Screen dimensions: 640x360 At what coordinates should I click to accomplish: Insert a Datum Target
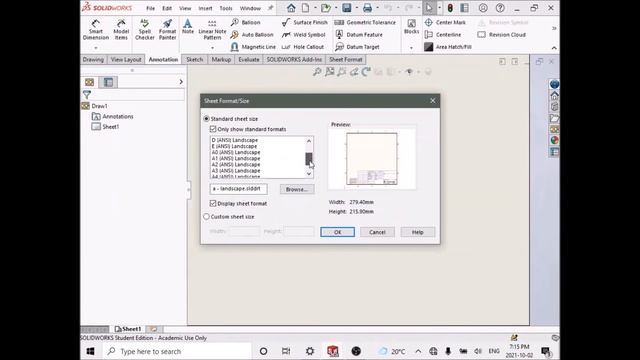(x=357, y=47)
